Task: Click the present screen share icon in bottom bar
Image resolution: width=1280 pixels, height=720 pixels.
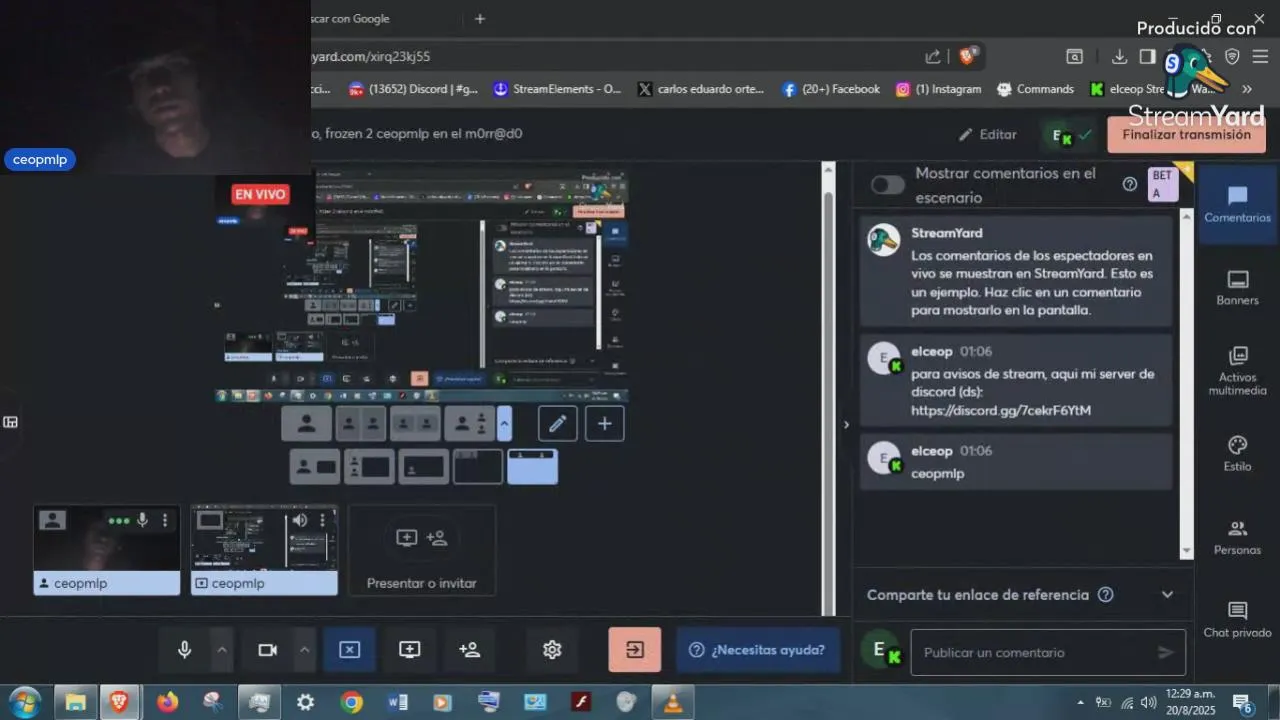Action: click(410, 650)
